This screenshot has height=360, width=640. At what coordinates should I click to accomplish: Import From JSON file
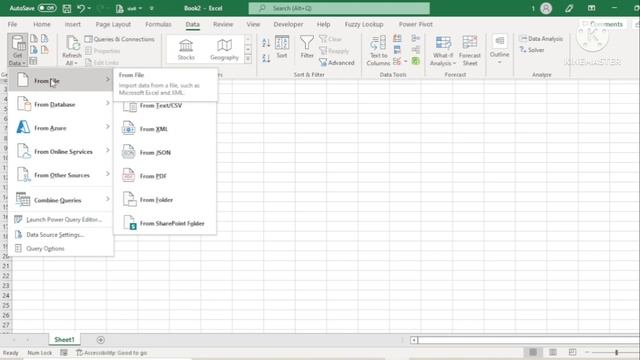pos(165,153)
